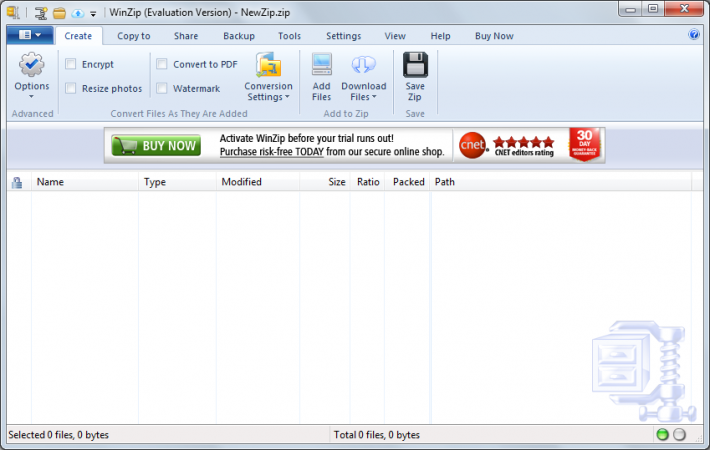Click 'Selected 0 files, 0 bytes' status text
Screen dimensions: 710x450
tap(58, 435)
